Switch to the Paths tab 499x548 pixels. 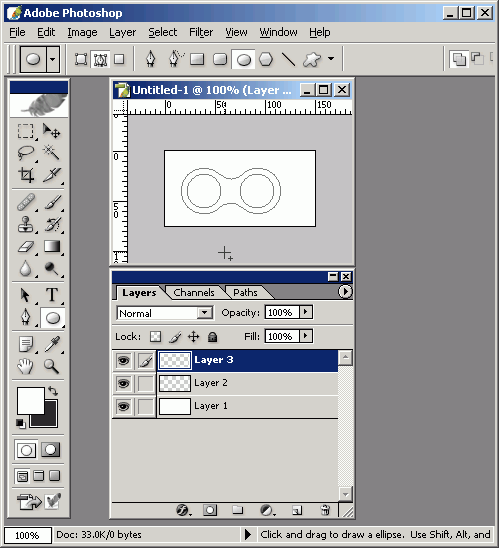coord(245,293)
